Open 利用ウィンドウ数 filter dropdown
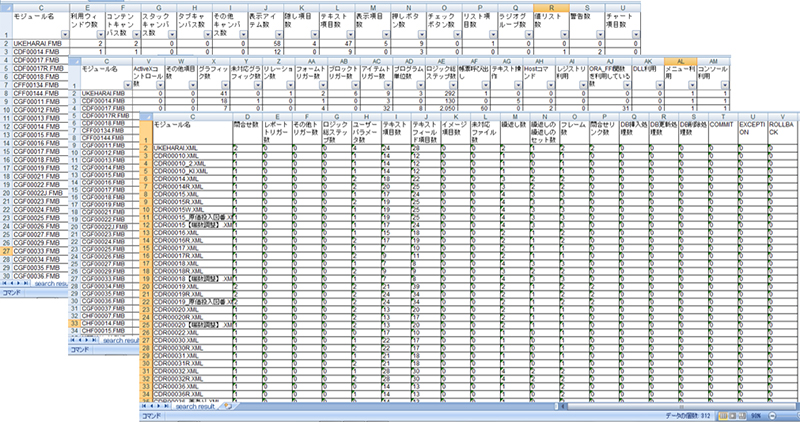 click(x=101, y=35)
